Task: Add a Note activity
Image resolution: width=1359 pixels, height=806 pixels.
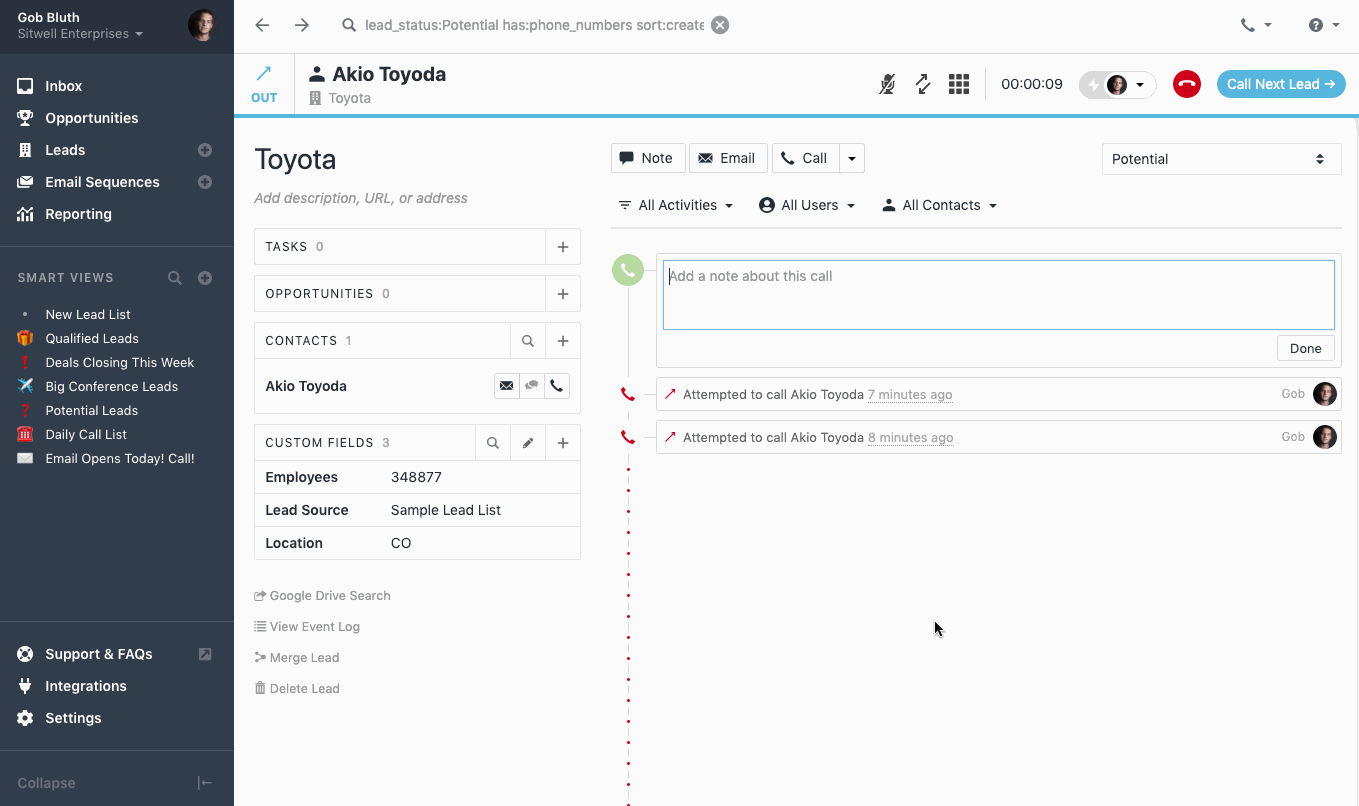Action: point(647,158)
